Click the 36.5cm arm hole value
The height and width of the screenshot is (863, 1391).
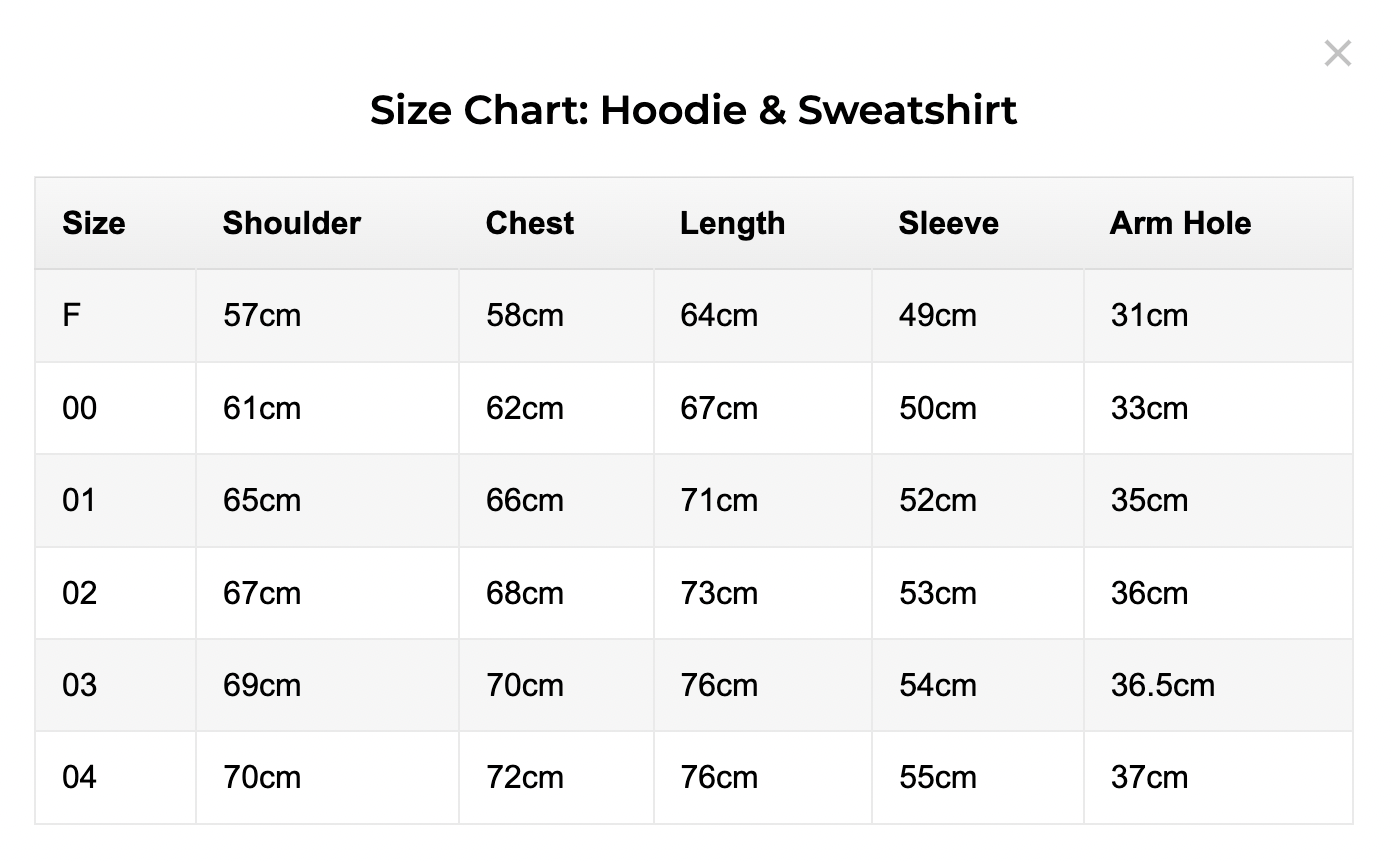(1162, 685)
